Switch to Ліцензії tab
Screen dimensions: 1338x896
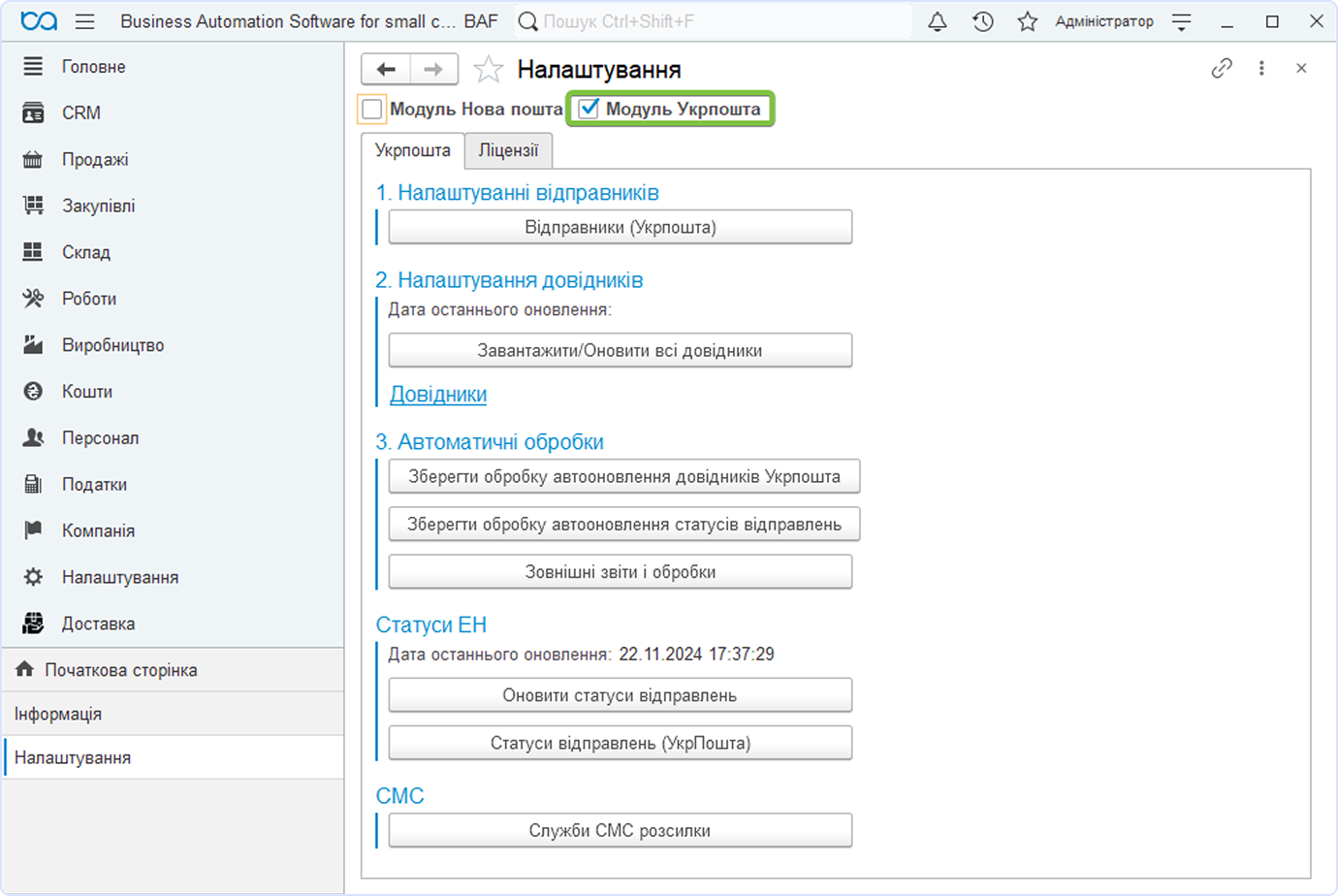coord(508,150)
